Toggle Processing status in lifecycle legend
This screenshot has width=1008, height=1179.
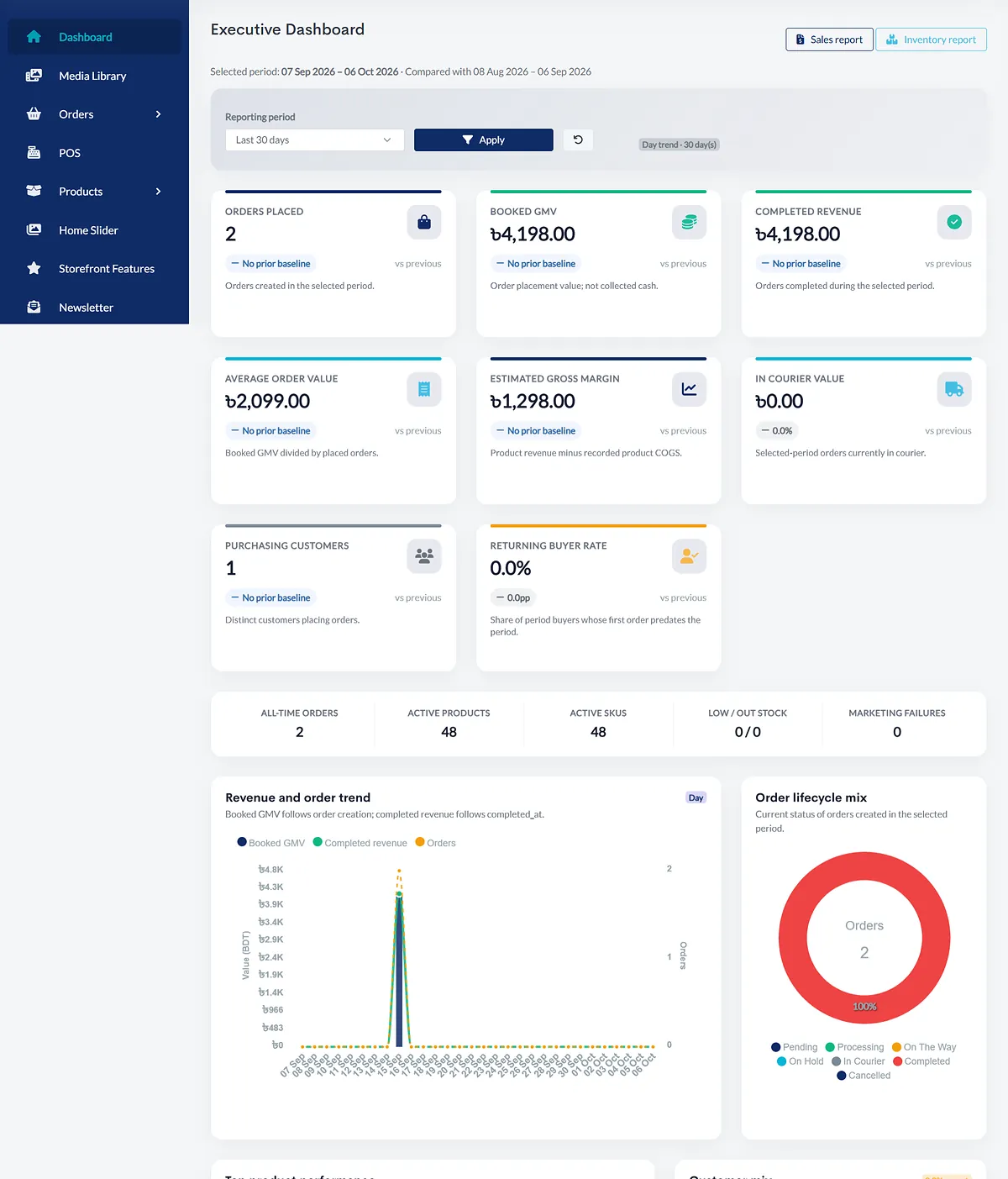pos(854,1047)
